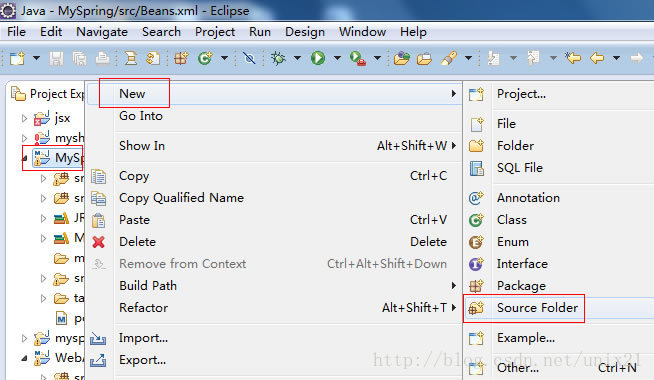Viewport: 654px width, 380px height.
Task: Choose Import... in the context menu
Action: point(274,338)
